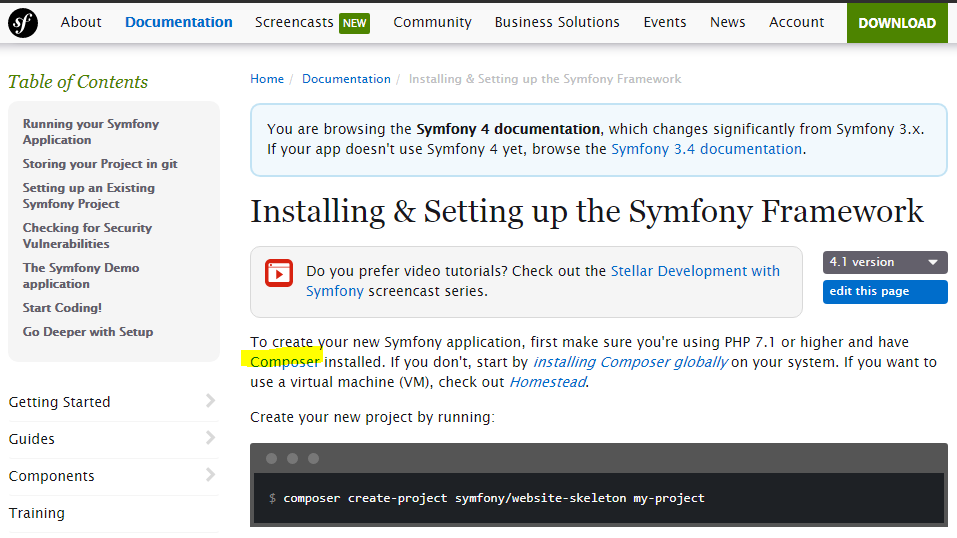Click the red video tutorial icon
The image size is (957, 538).
coord(279,272)
